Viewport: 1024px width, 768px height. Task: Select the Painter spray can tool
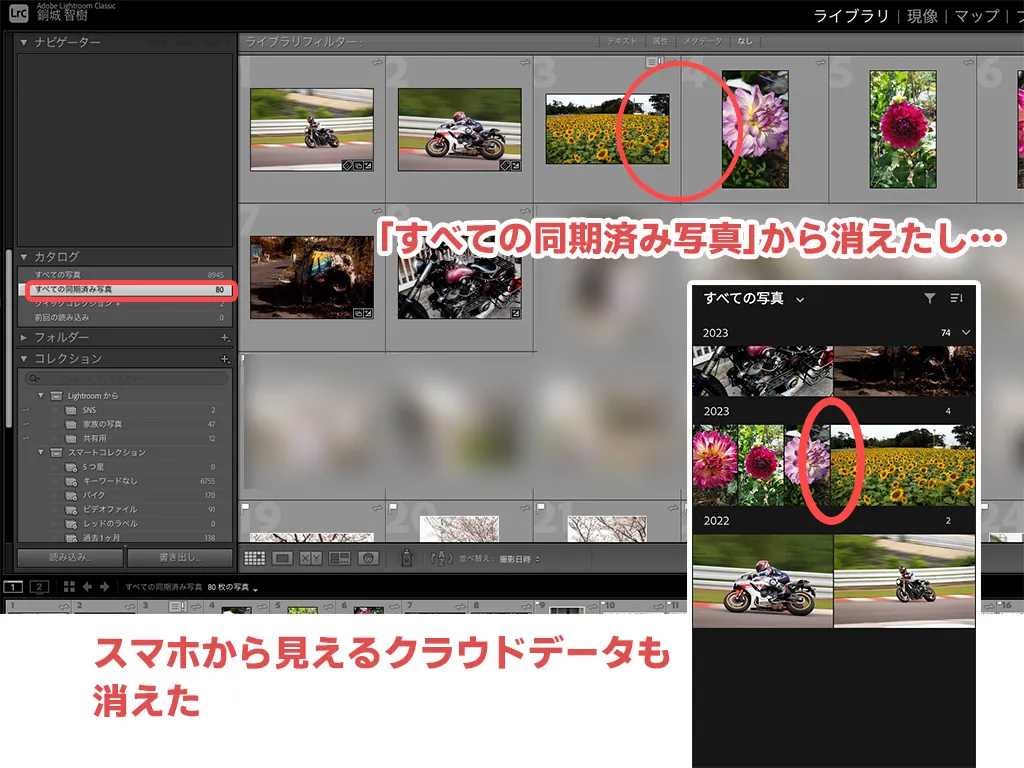pos(407,559)
